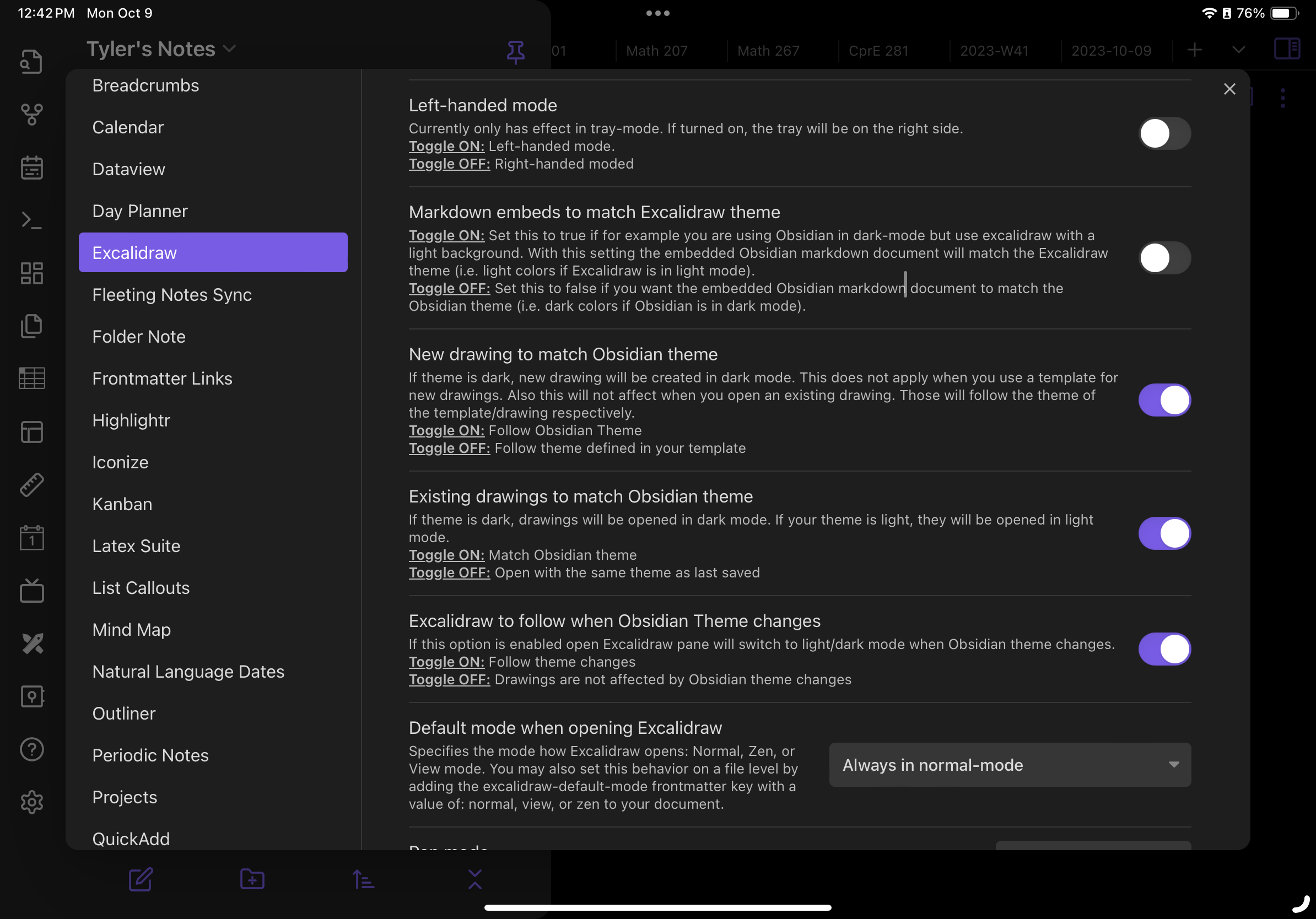Open the help question-mark icon in the sidebar
Viewport: 1316px width, 919px height.
coord(31,749)
